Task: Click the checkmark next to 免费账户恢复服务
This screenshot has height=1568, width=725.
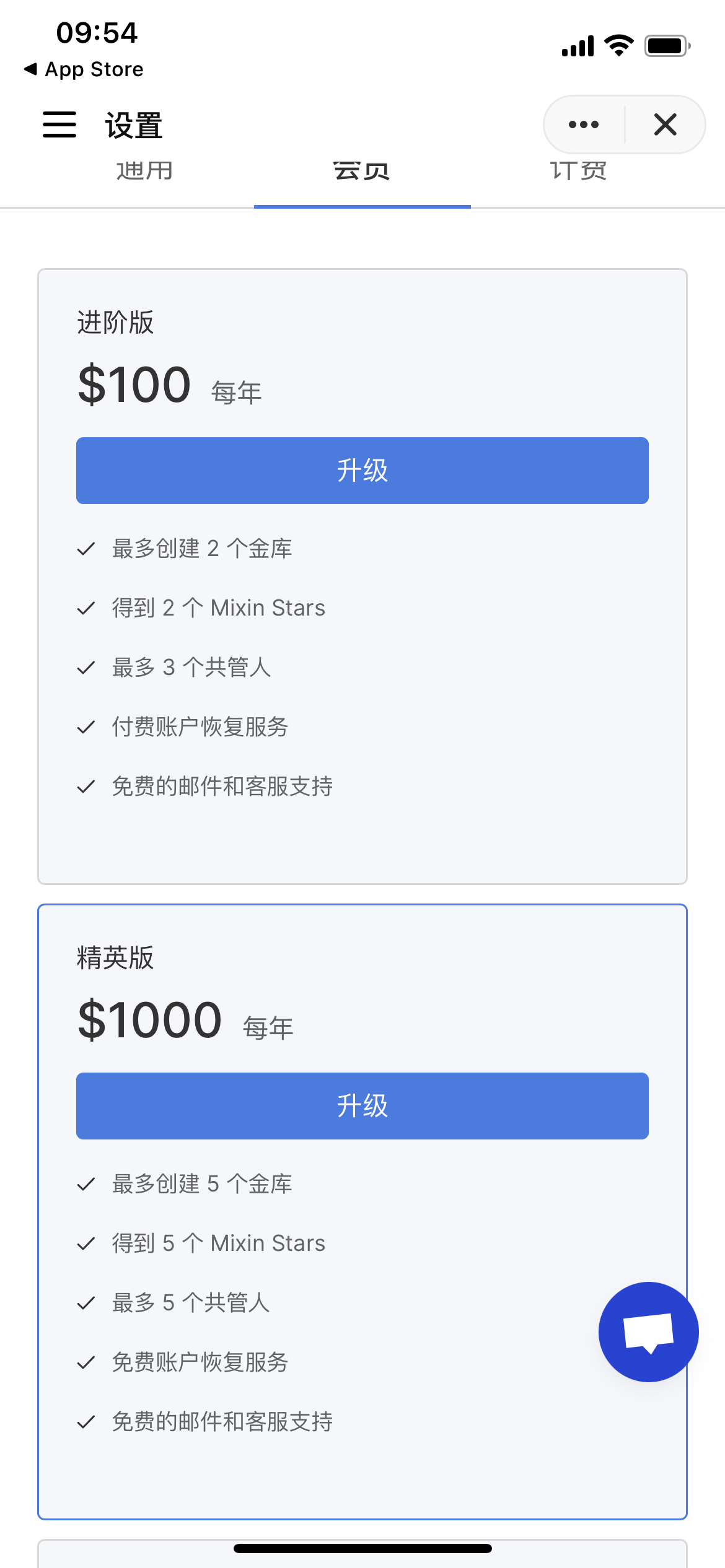Action: pos(86,1362)
